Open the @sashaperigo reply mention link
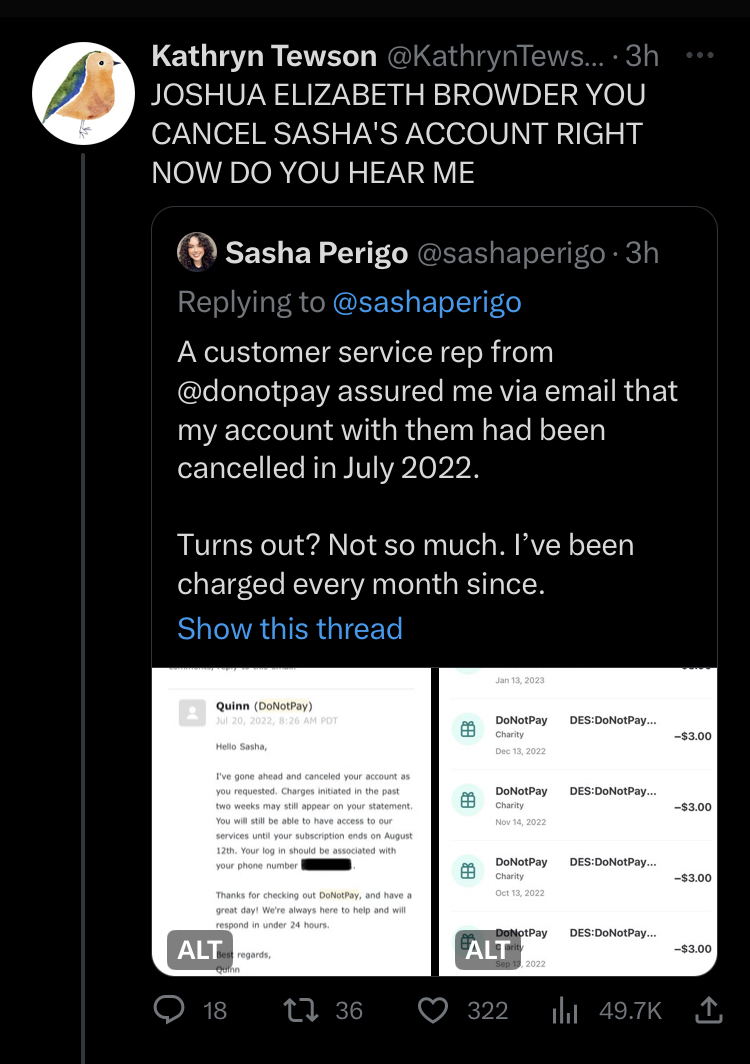Screen dimensions: 750x1064 (427, 302)
